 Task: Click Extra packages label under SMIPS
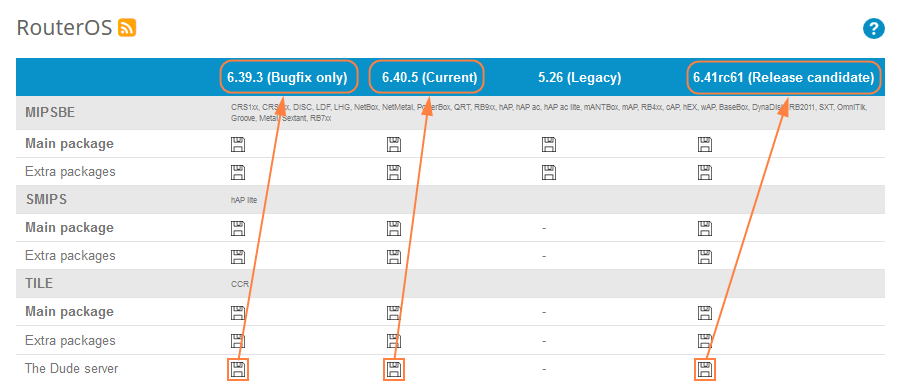click(x=70, y=256)
